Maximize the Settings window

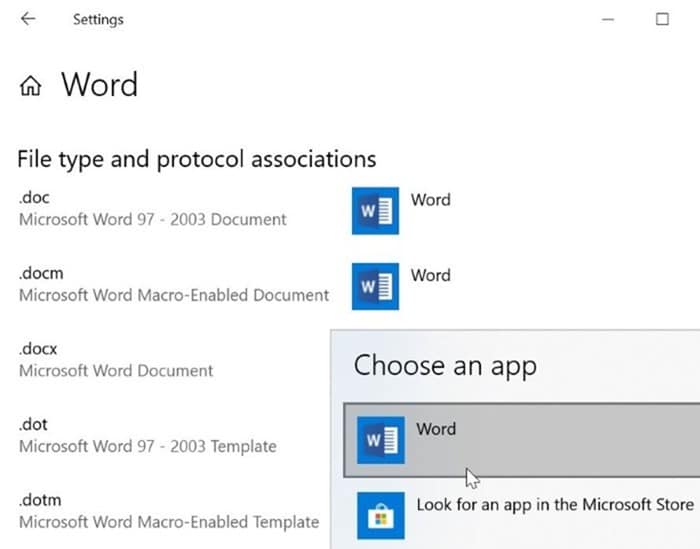pos(662,19)
